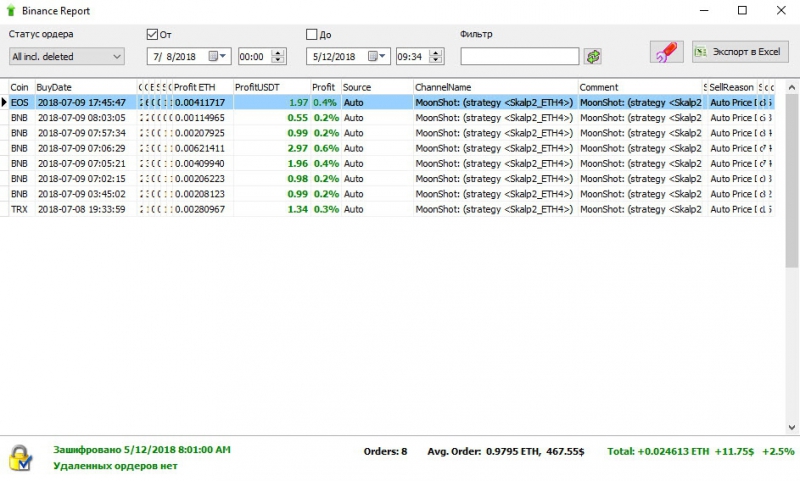Open calendar picker for От date
Screen dimensions: 800x481
point(218,56)
